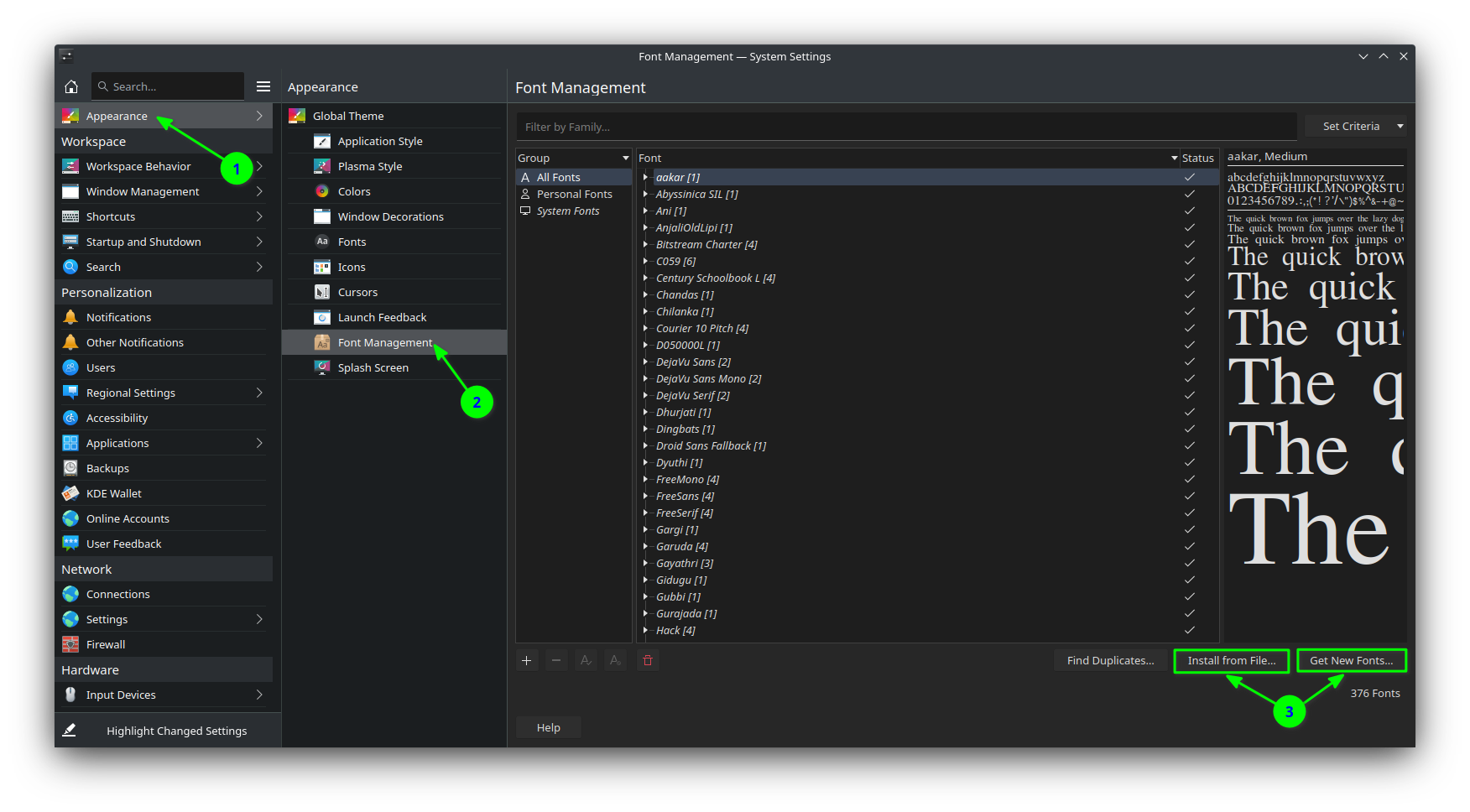
Task: Click the Application Style icon
Action: [322, 141]
